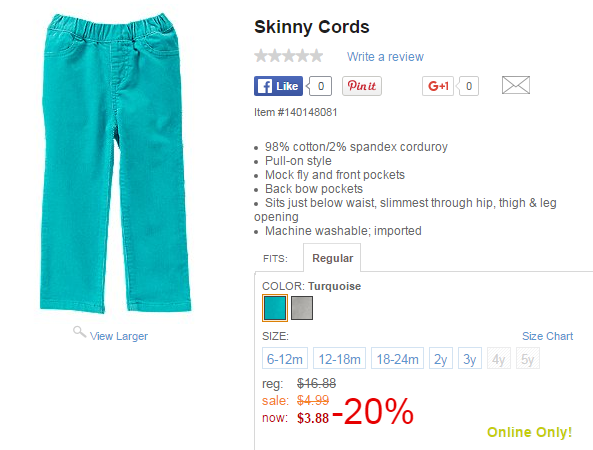Image resolution: width=593 pixels, height=450 pixels.
Task: Select size 12-18m
Action: click(339, 358)
